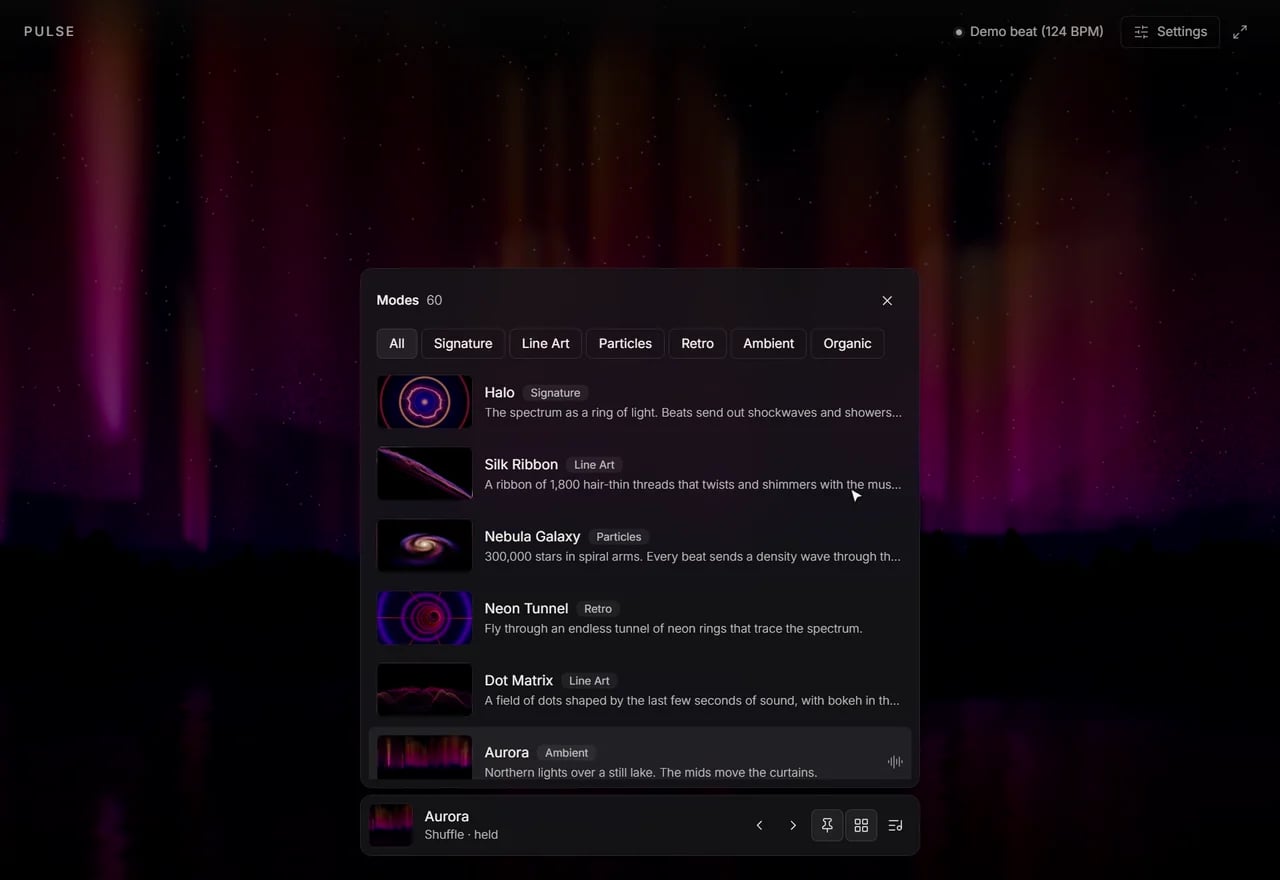This screenshot has width=1280, height=880.
Task: Click the Demo beat (124 BPM) indicator
Action: (x=1029, y=32)
